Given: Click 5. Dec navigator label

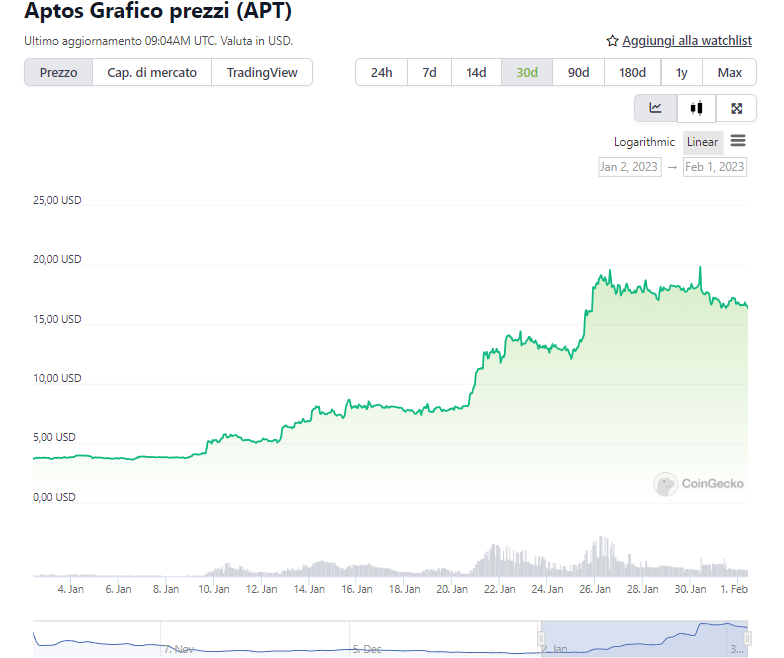Looking at the screenshot, I should (367, 649).
